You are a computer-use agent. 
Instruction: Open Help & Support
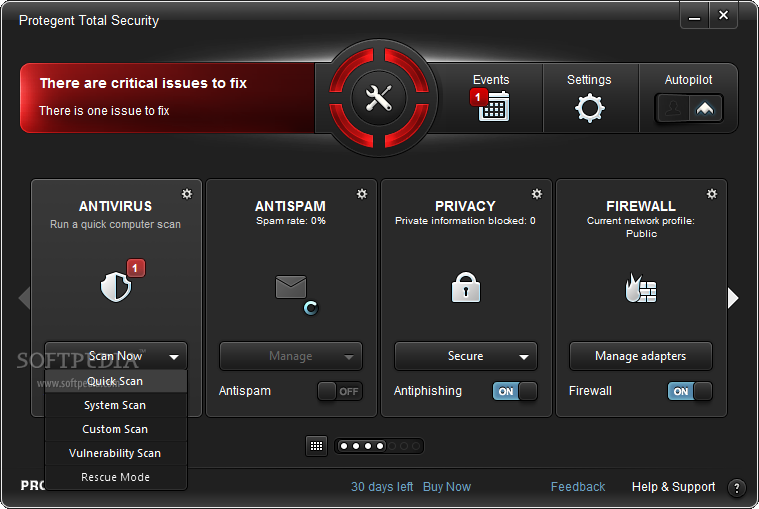tap(673, 487)
